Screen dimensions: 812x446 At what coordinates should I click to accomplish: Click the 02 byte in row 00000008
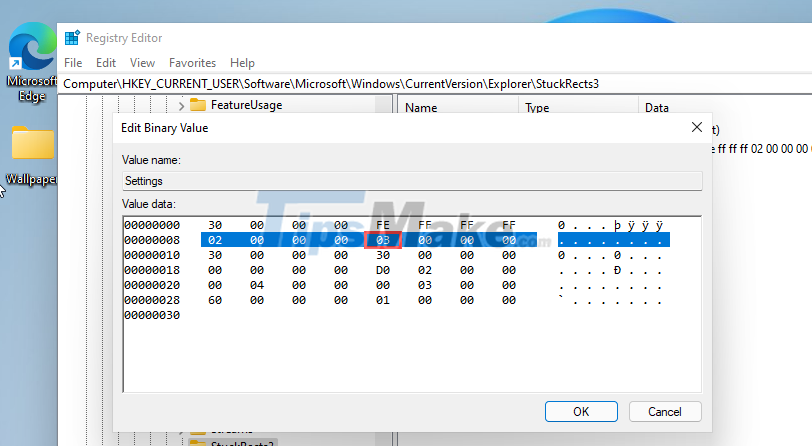(x=215, y=240)
